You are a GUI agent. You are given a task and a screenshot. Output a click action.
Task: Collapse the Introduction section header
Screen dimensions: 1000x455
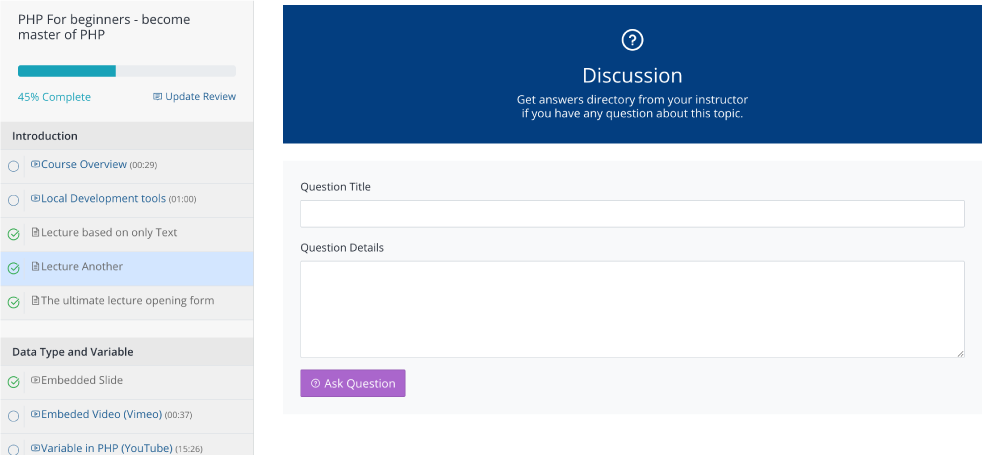127,136
